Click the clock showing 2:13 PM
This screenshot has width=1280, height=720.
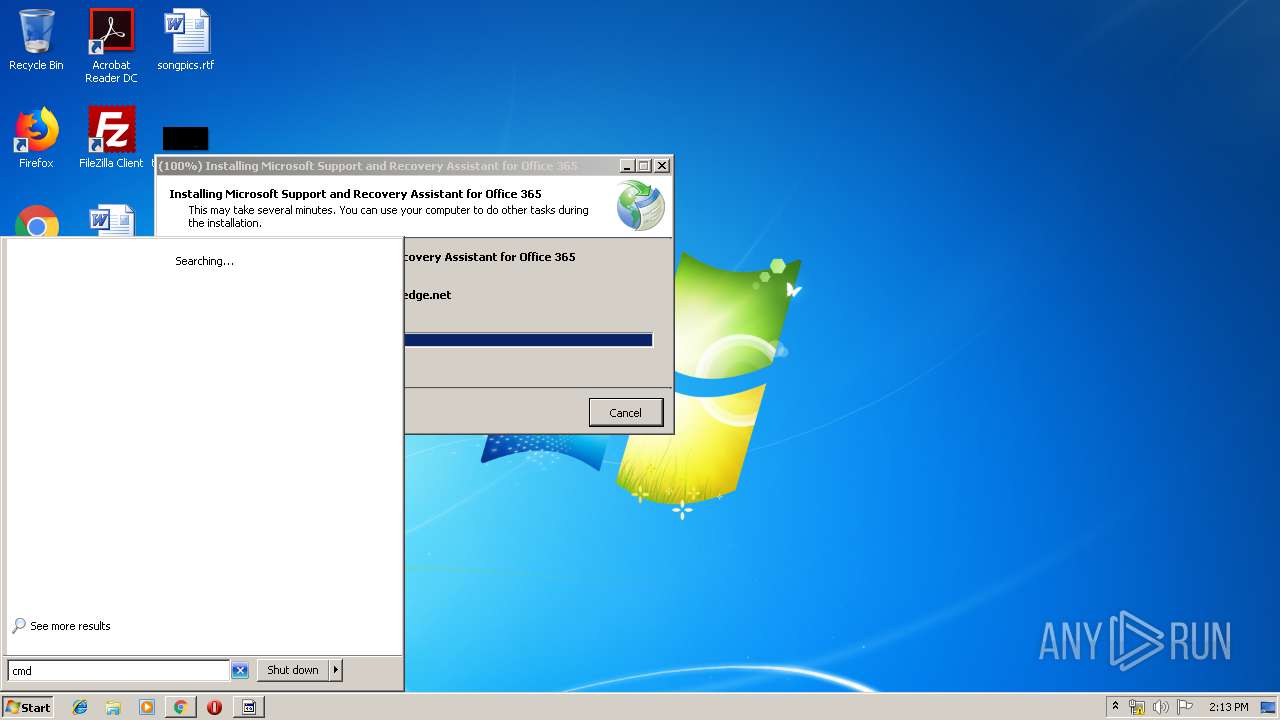click(x=1228, y=707)
